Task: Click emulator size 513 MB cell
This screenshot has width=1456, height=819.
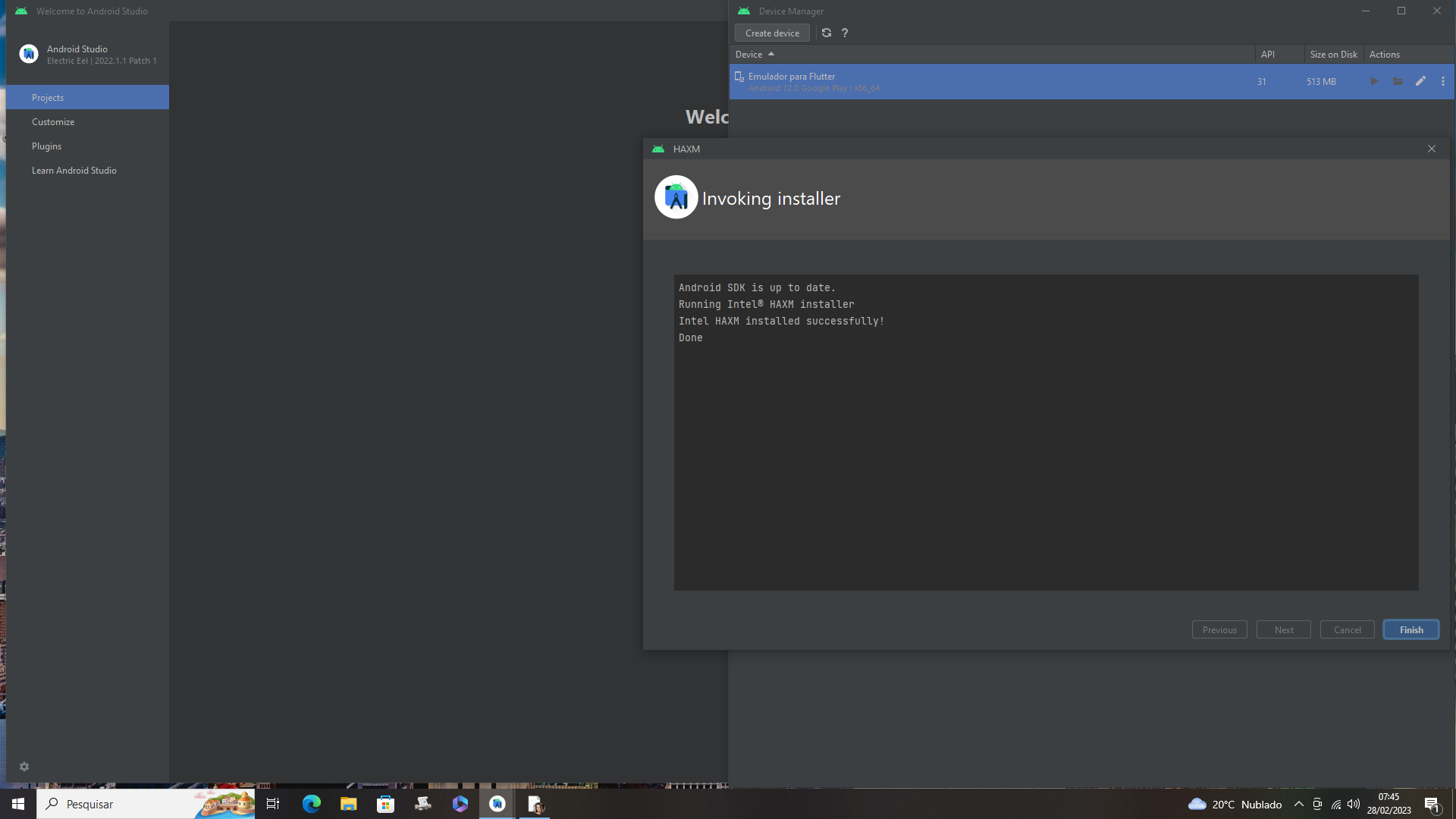Action: [1321, 81]
